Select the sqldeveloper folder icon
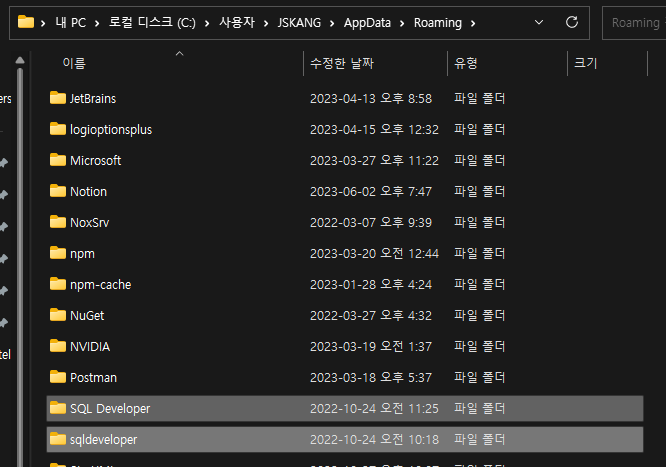This screenshot has width=666, height=467. (58, 439)
